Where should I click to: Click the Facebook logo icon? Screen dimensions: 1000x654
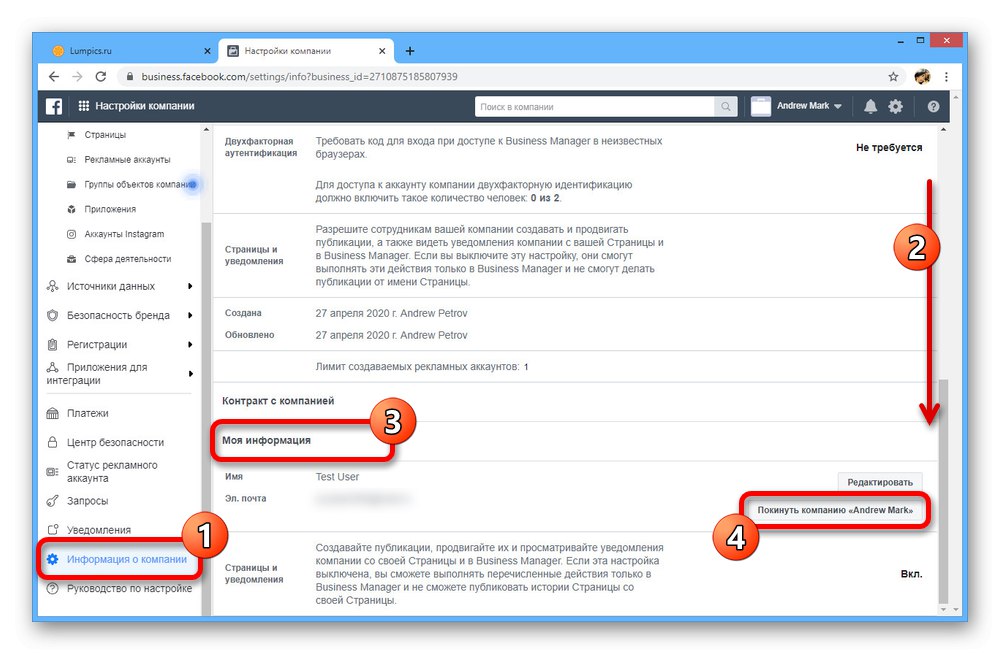54,107
